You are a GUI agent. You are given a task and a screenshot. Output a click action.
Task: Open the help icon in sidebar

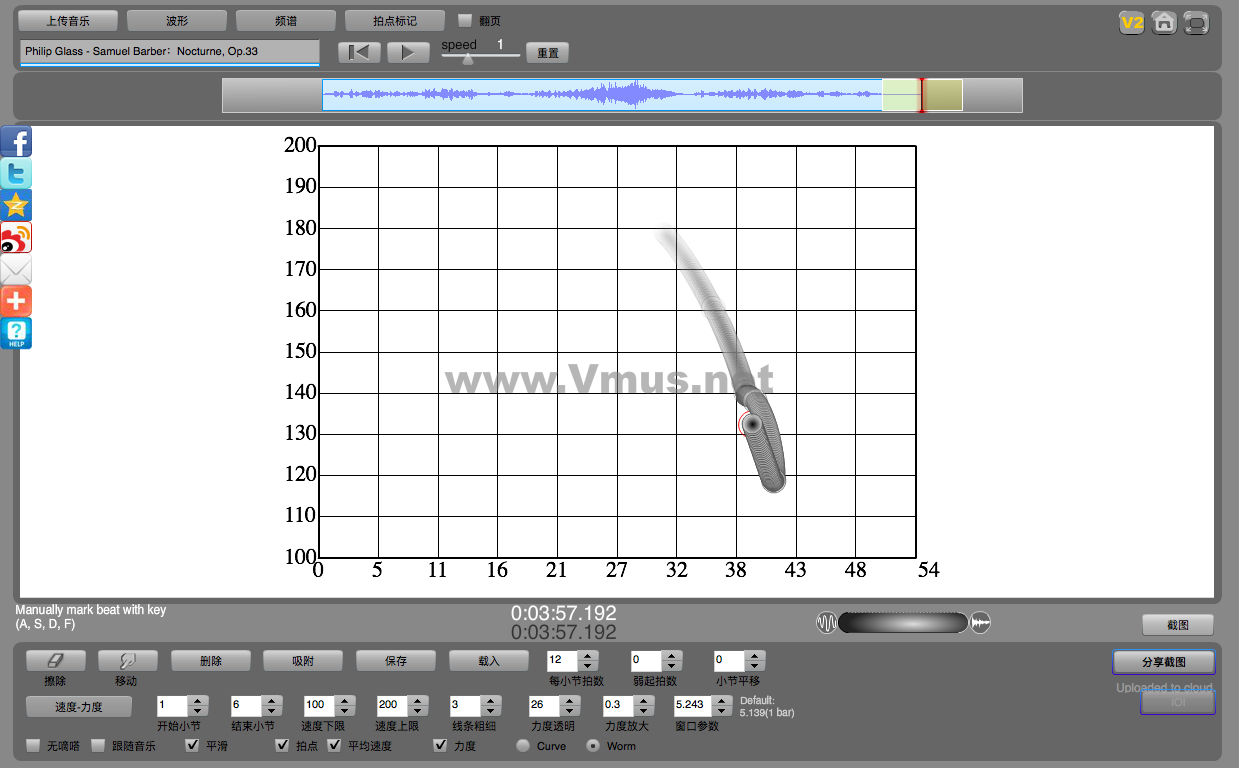16,333
